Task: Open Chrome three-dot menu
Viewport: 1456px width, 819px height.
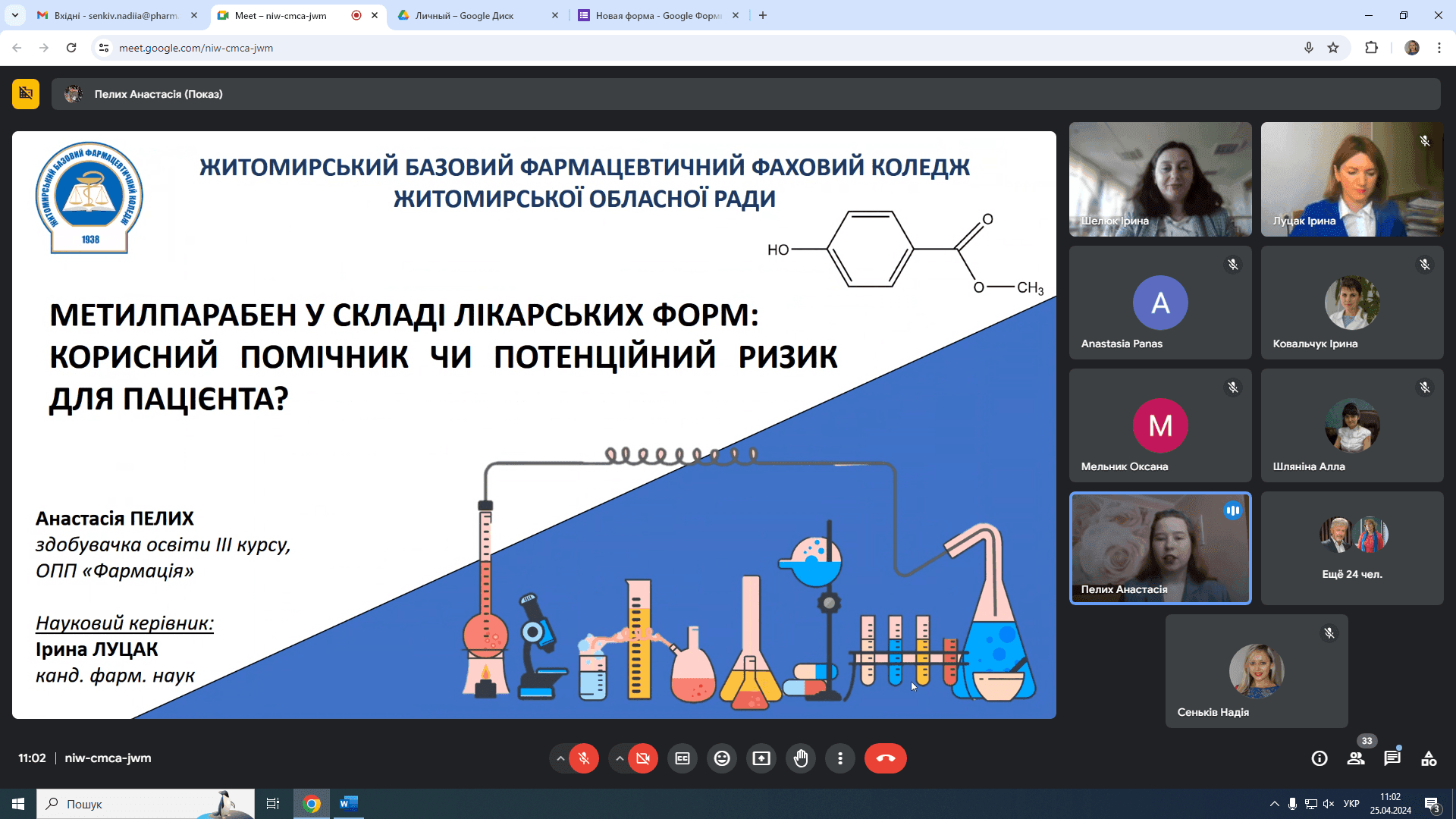Action: click(1439, 48)
